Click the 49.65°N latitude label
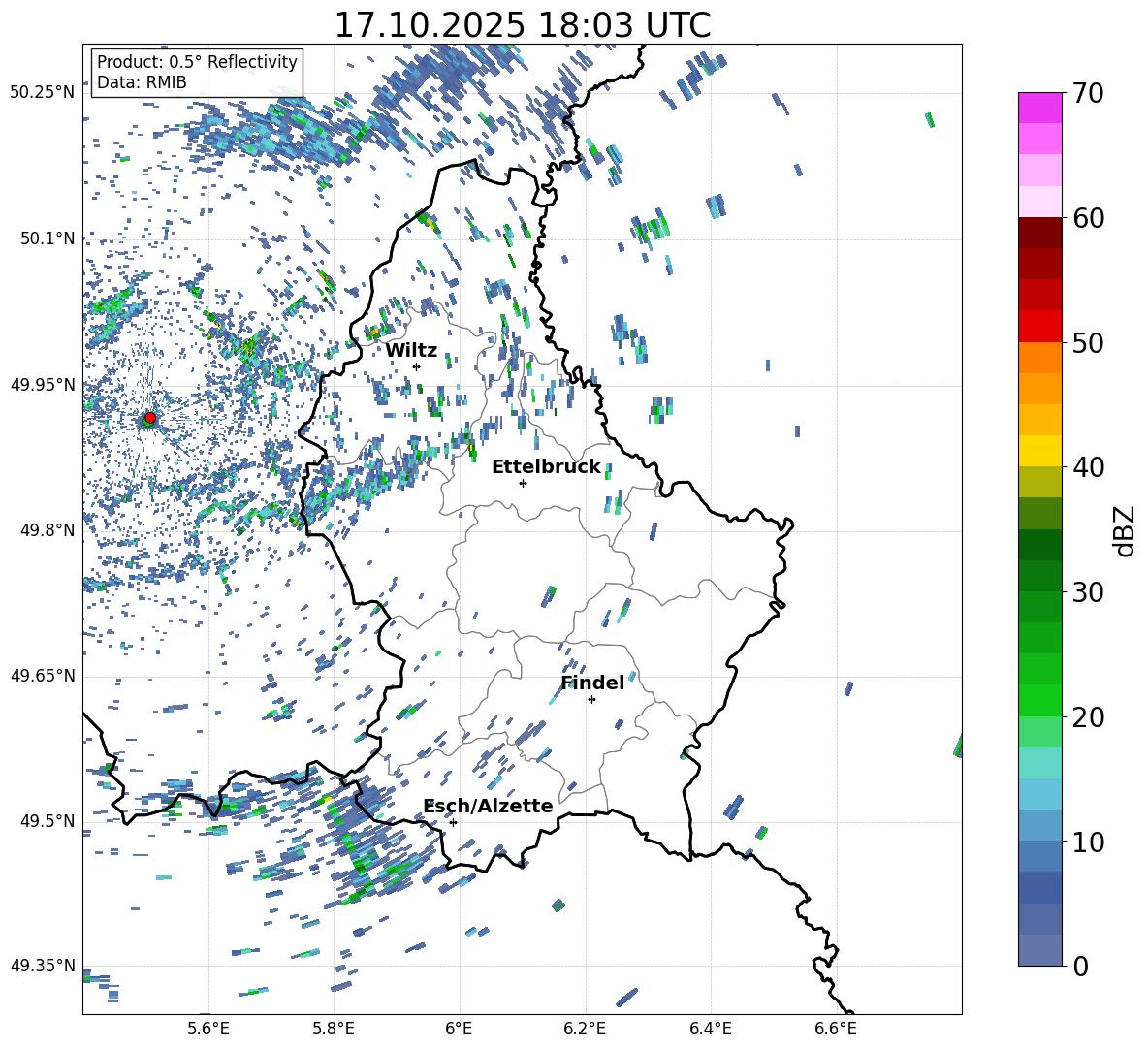The height and width of the screenshot is (1048, 1148). pyautogui.click(x=43, y=676)
